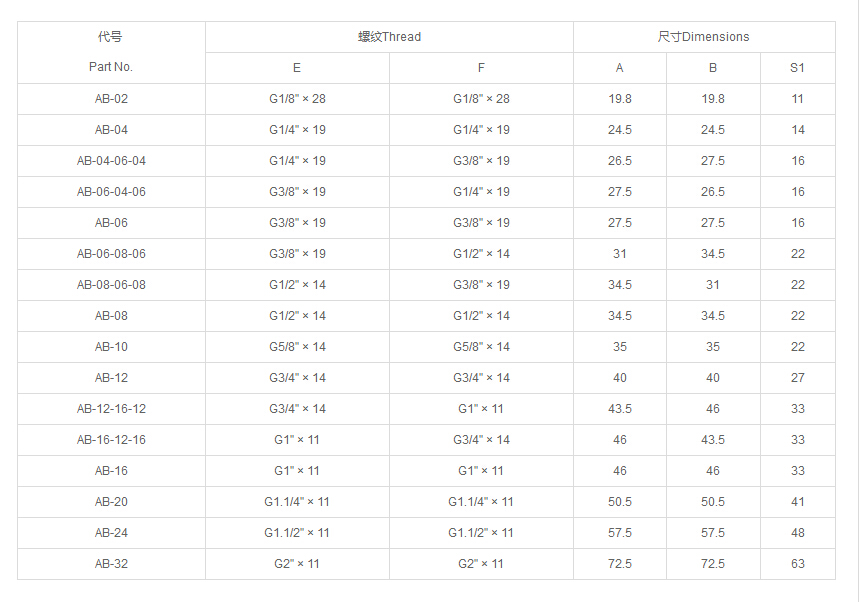The width and height of the screenshot is (860, 602).
Task: Select the Part No. header label
Action: (x=111, y=67)
